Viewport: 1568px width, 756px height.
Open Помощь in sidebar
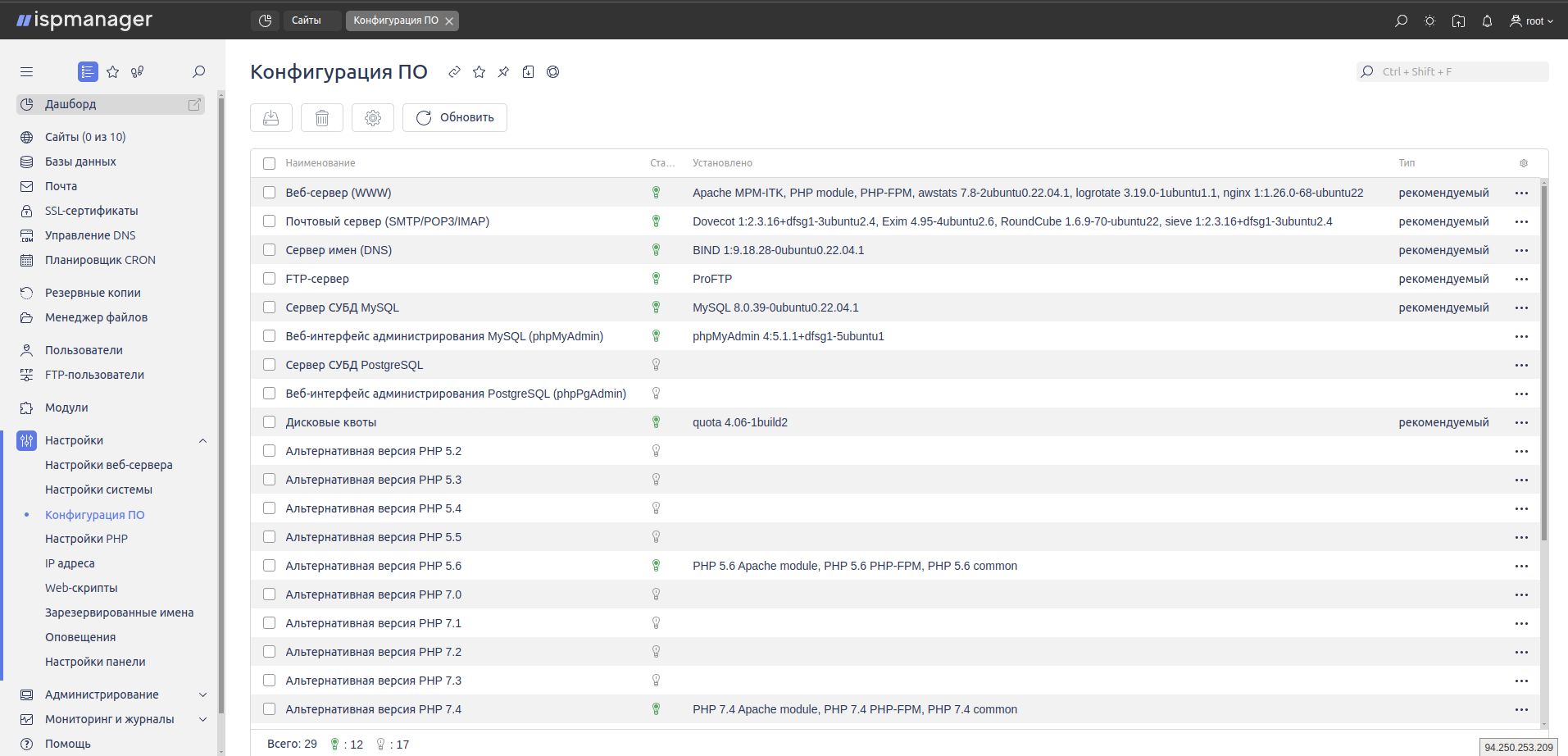click(67, 744)
